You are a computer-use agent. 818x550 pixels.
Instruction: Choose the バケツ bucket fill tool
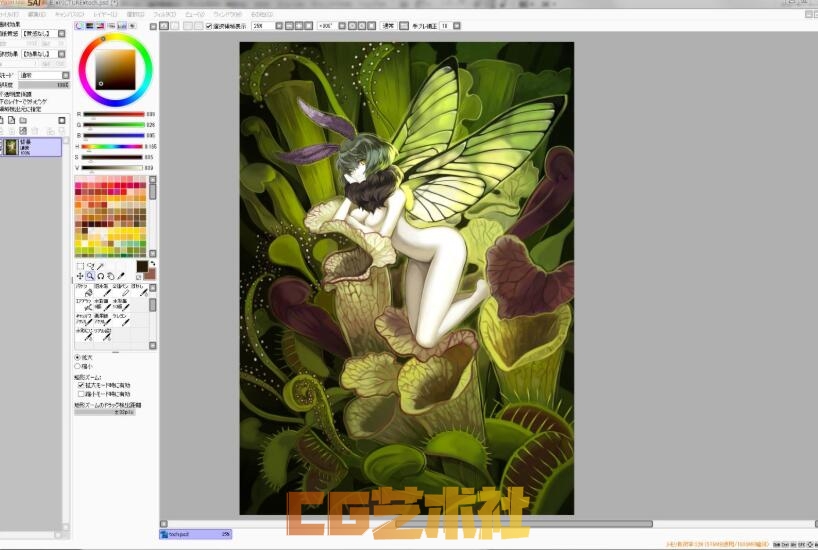point(84,290)
